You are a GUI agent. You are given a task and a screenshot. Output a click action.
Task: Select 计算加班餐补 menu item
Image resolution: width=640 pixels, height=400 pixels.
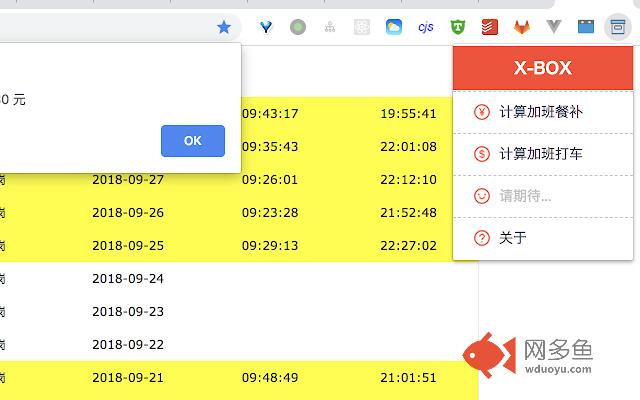(x=543, y=112)
